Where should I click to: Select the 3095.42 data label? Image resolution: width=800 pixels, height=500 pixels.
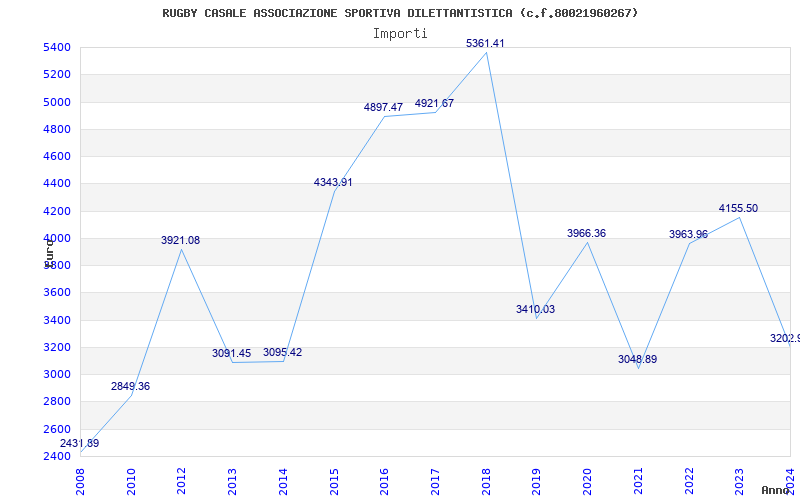pos(283,353)
